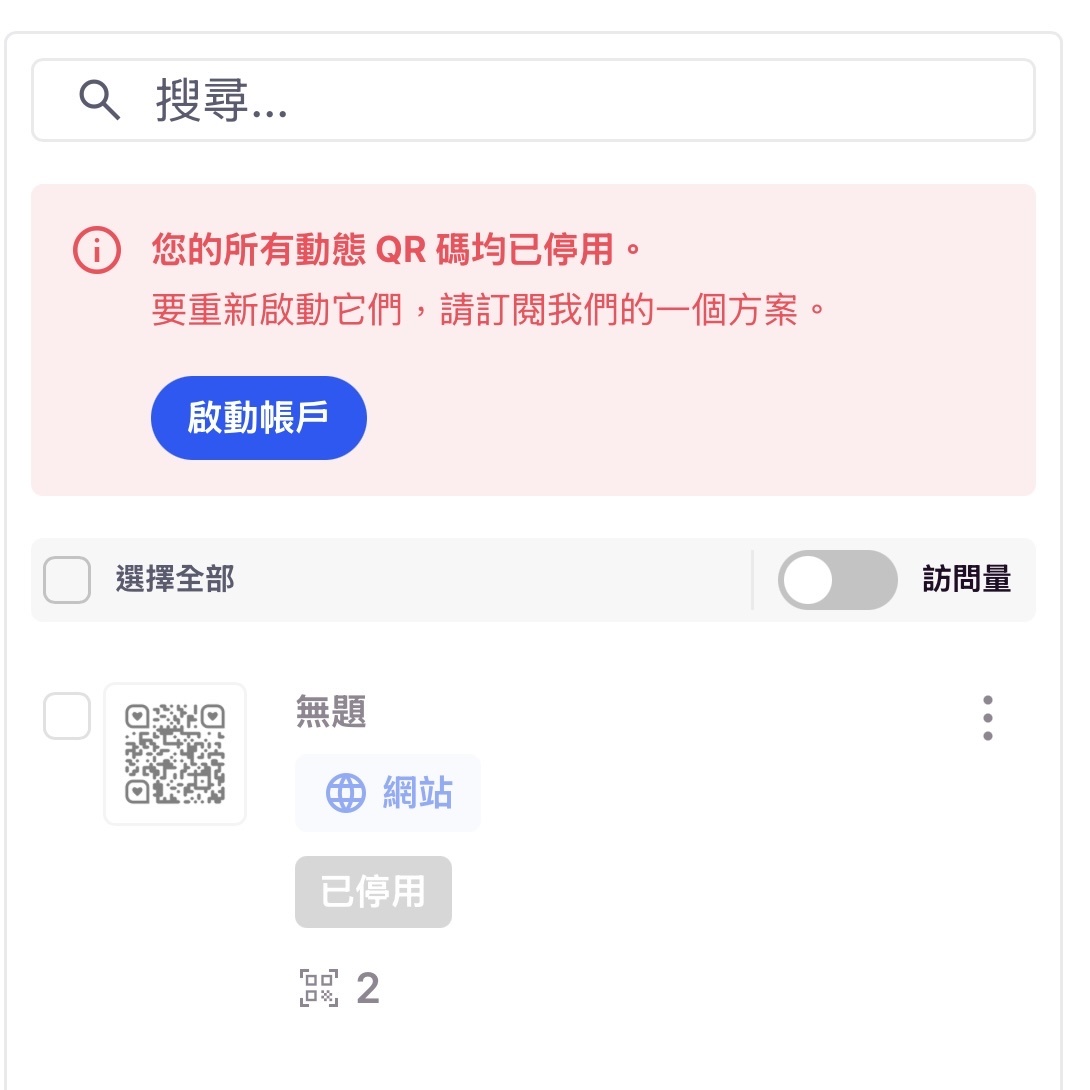This screenshot has height=1090, width=1090.
Task: Click the red info alert icon
Action: (97, 250)
